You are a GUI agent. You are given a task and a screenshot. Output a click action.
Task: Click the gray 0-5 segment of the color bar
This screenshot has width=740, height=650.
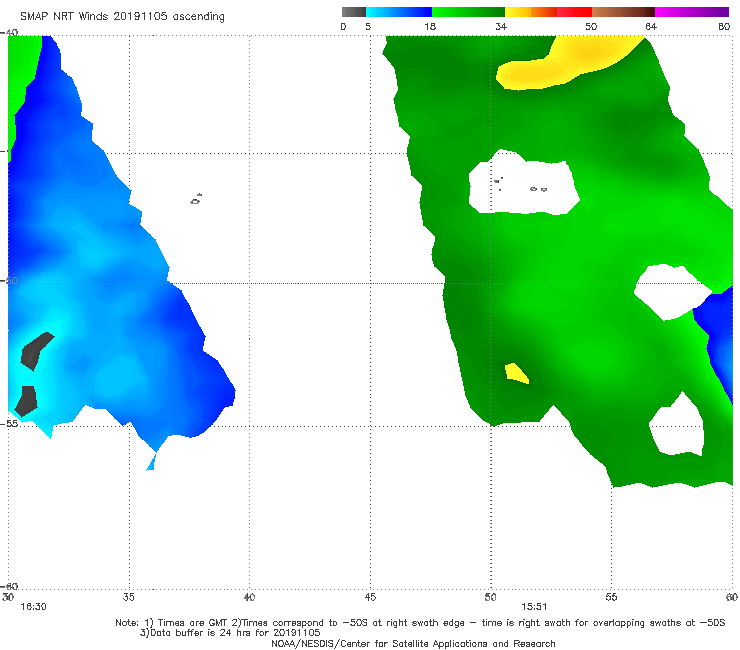click(x=354, y=12)
